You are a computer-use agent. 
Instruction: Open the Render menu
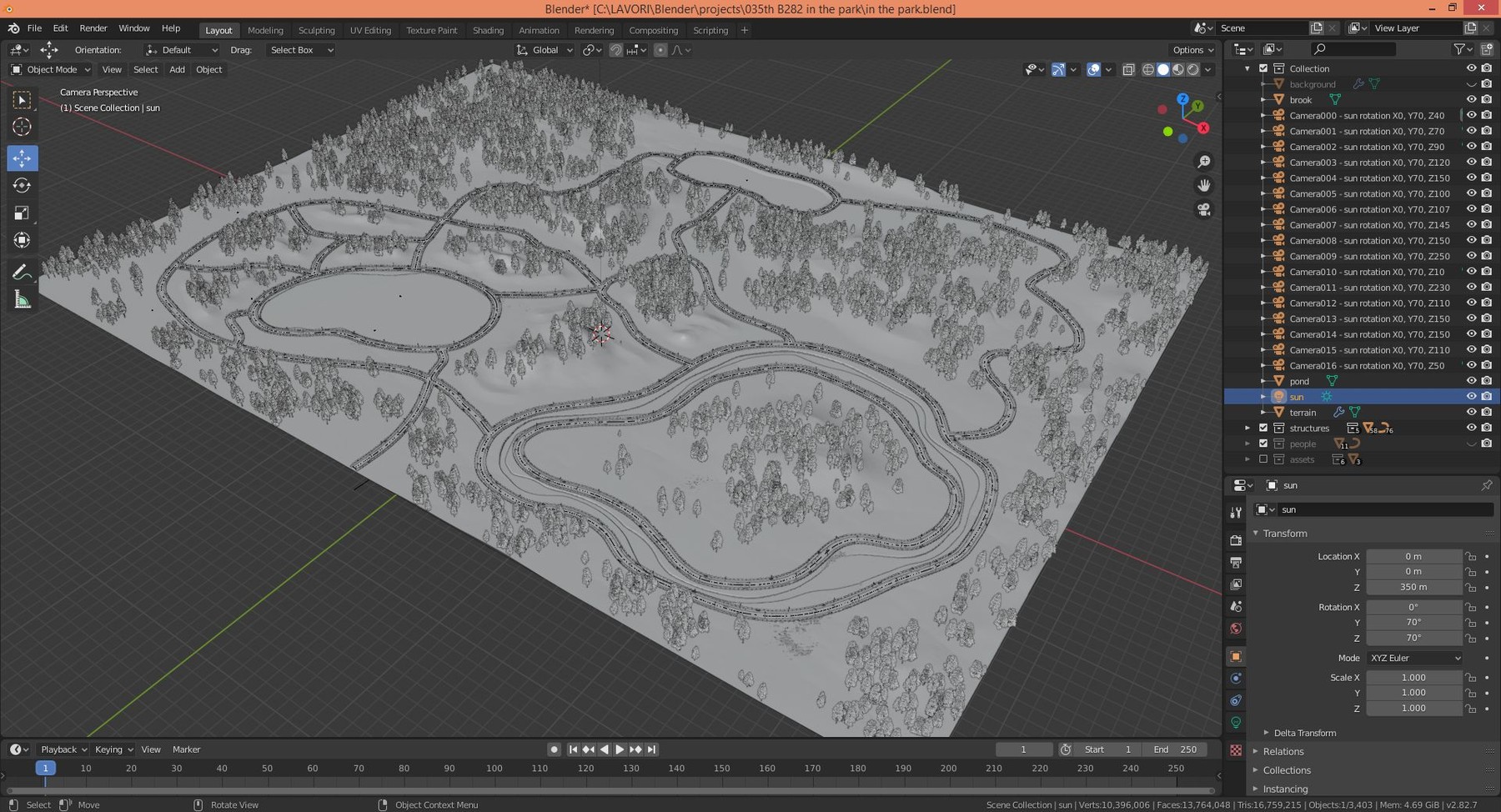tap(93, 28)
